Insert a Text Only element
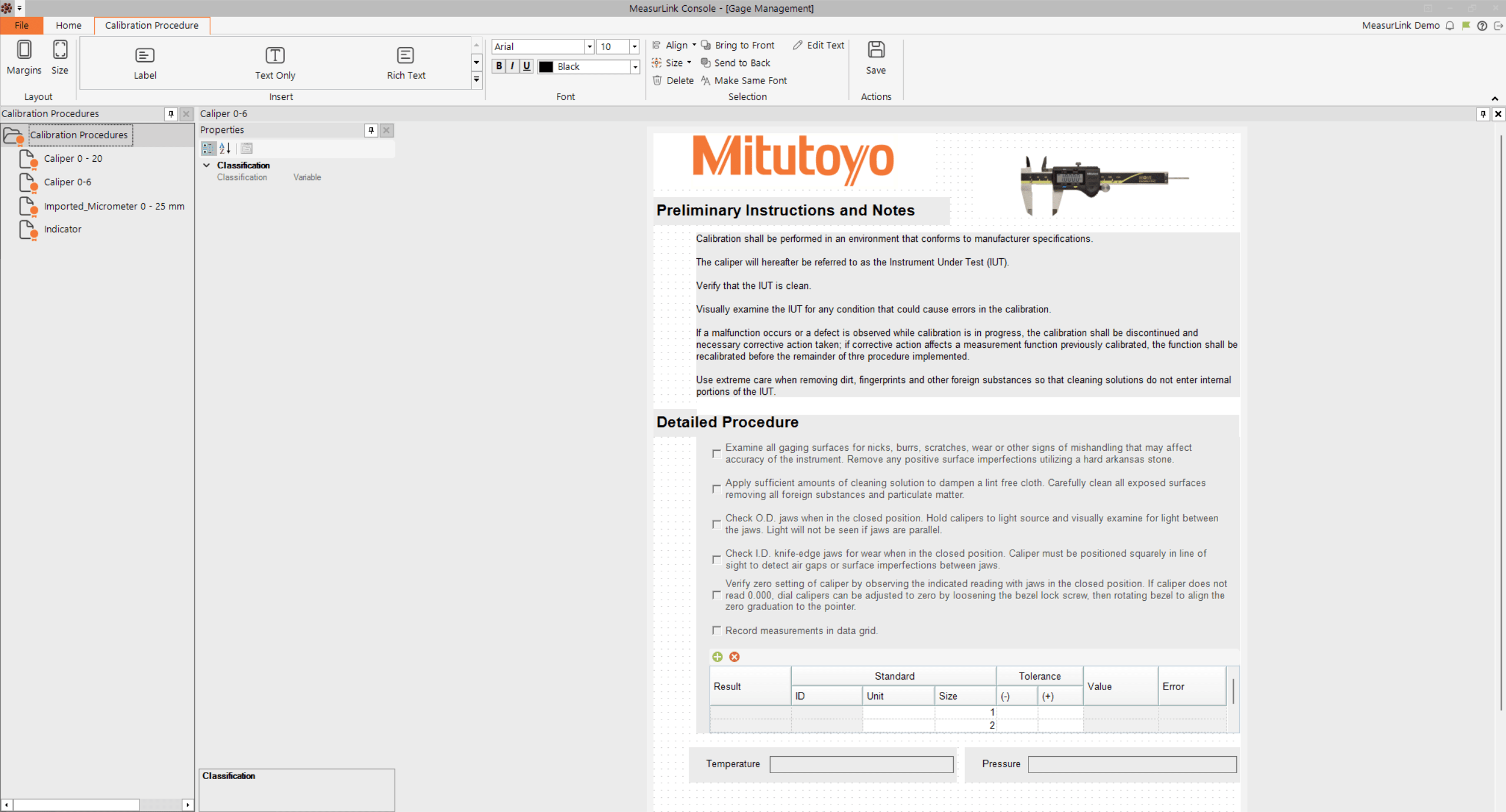Screen dimensions: 1506x812 [275, 64]
